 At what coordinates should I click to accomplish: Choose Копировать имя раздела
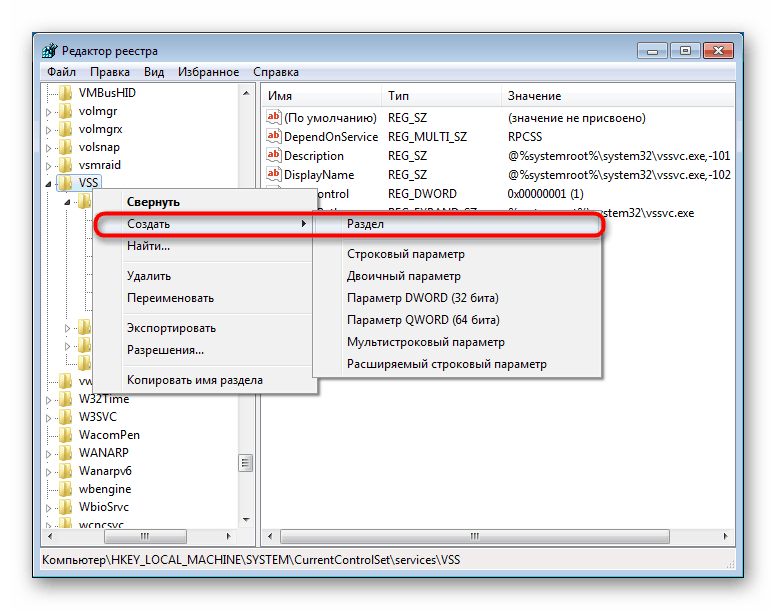tap(204, 380)
